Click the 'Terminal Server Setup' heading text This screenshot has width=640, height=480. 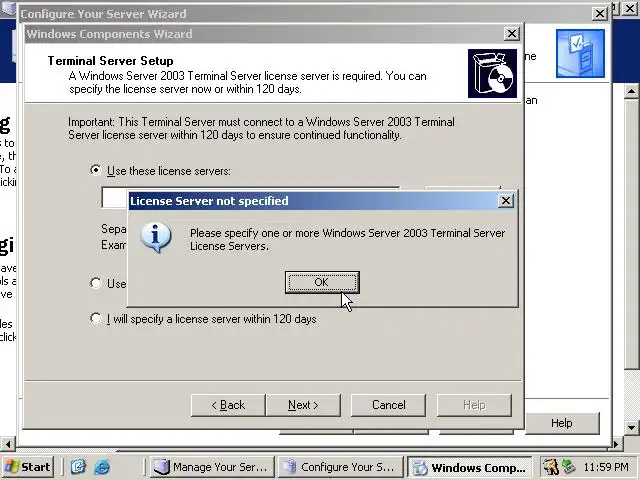[x=111, y=61]
